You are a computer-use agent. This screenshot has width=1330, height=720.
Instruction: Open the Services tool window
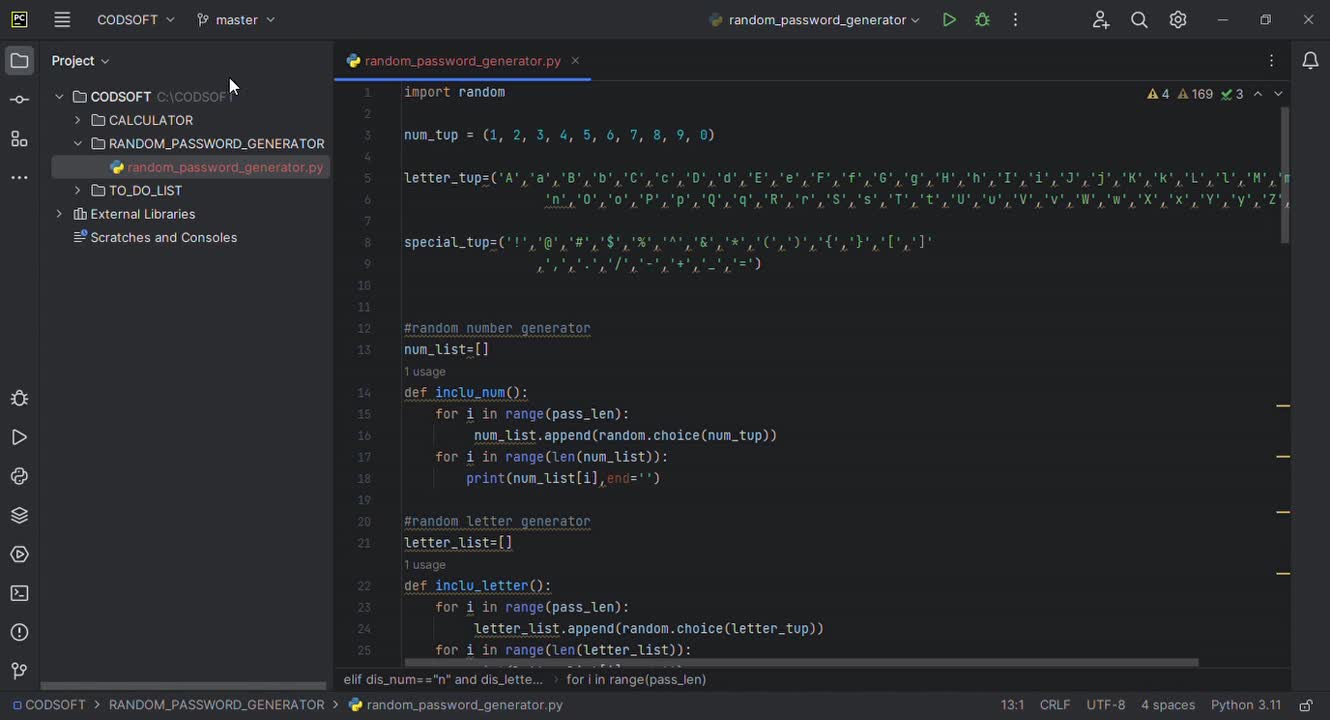point(19,554)
